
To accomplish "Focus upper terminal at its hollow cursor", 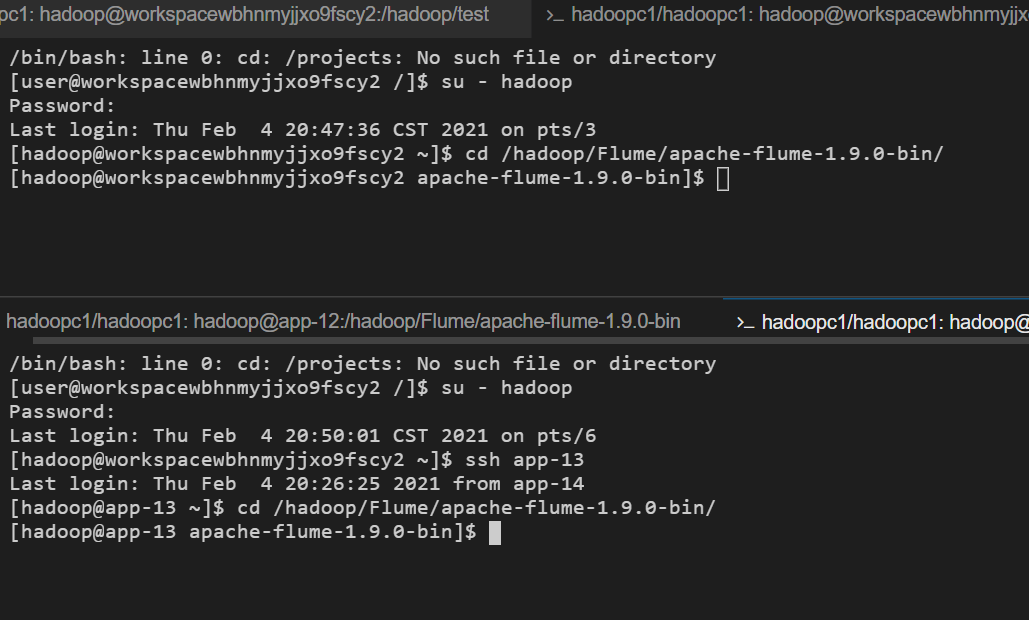I will click(x=723, y=178).
